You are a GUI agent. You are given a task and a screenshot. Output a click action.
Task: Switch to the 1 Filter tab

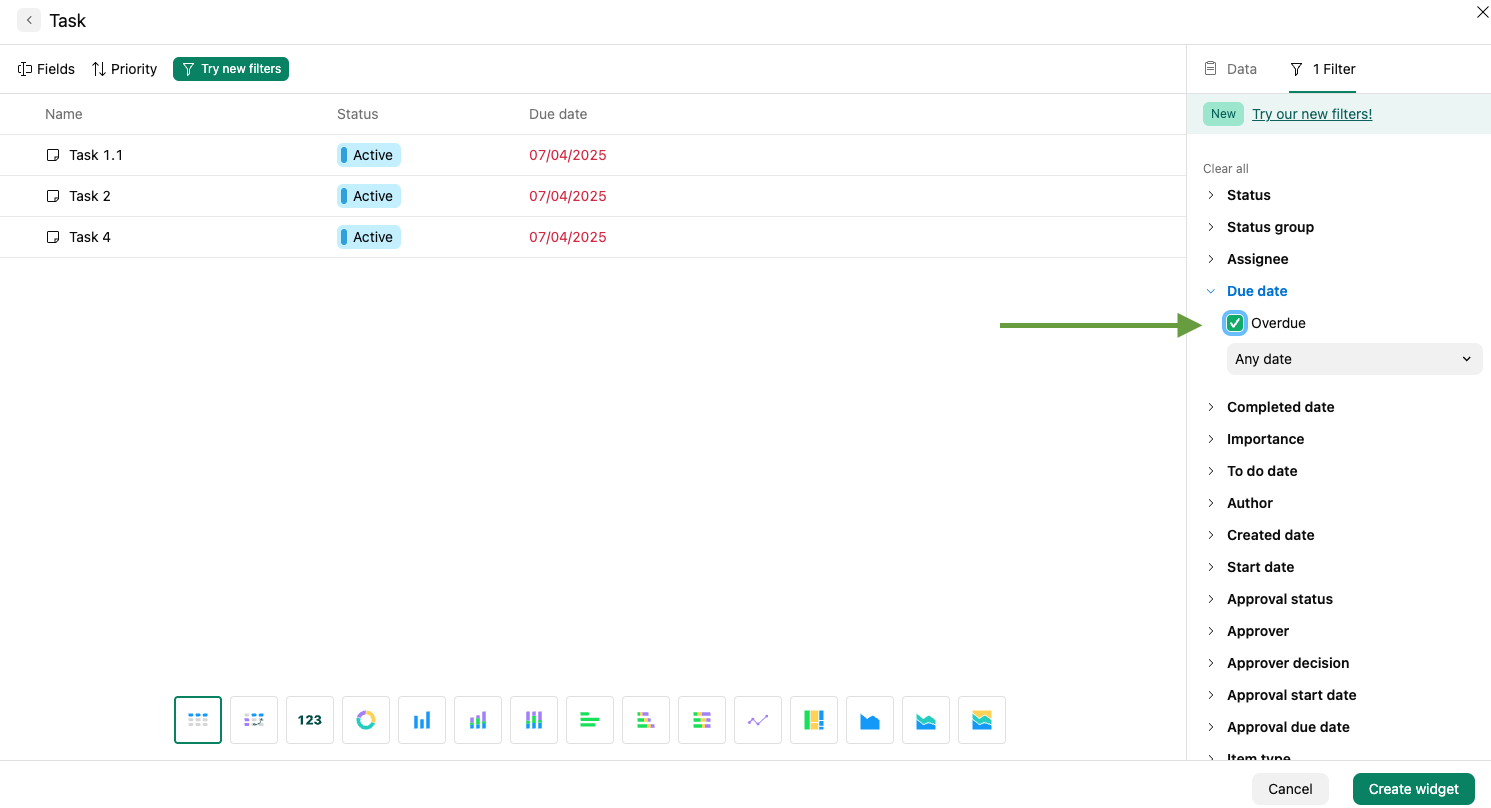(1323, 69)
